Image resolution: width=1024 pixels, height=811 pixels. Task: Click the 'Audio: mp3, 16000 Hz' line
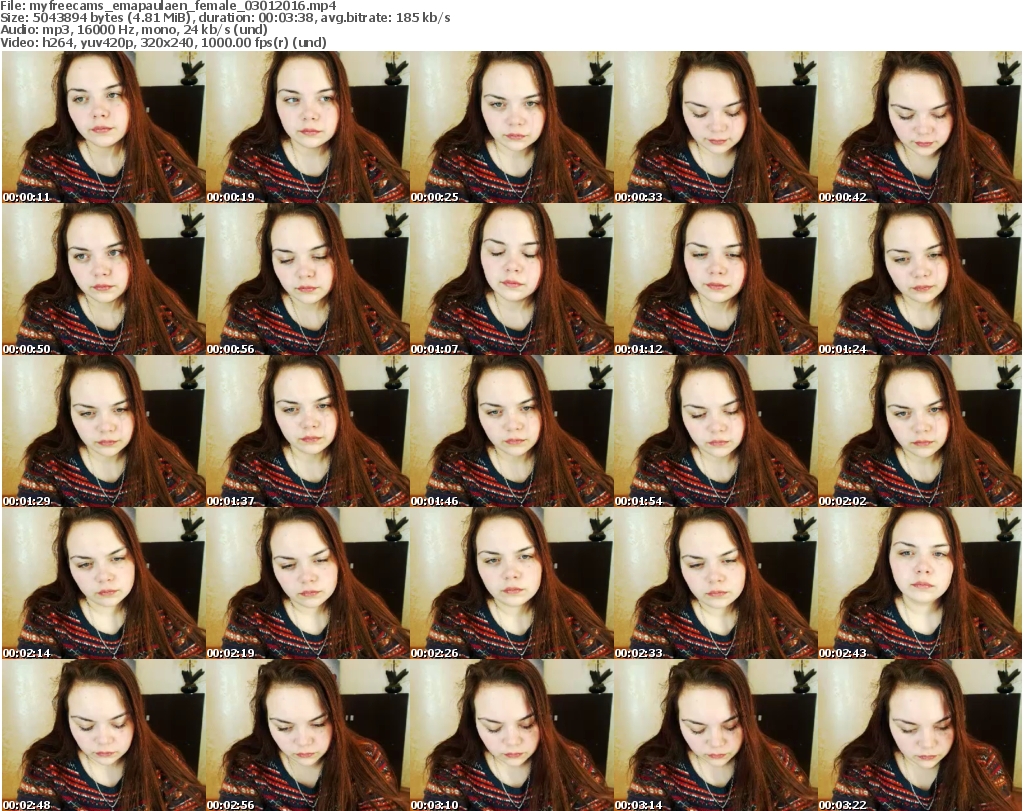(134, 30)
